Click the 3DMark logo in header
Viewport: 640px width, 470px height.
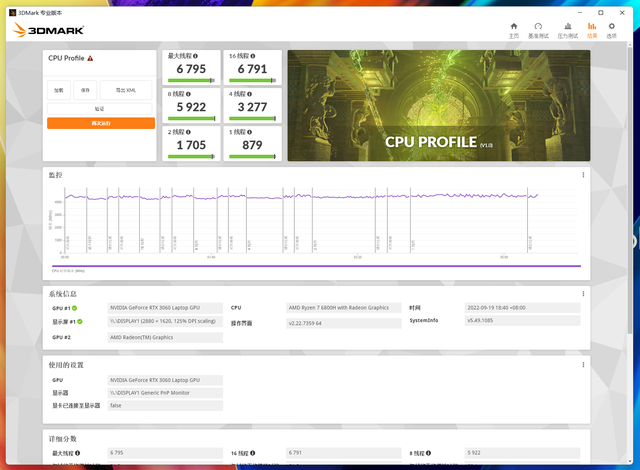point(48,30)
